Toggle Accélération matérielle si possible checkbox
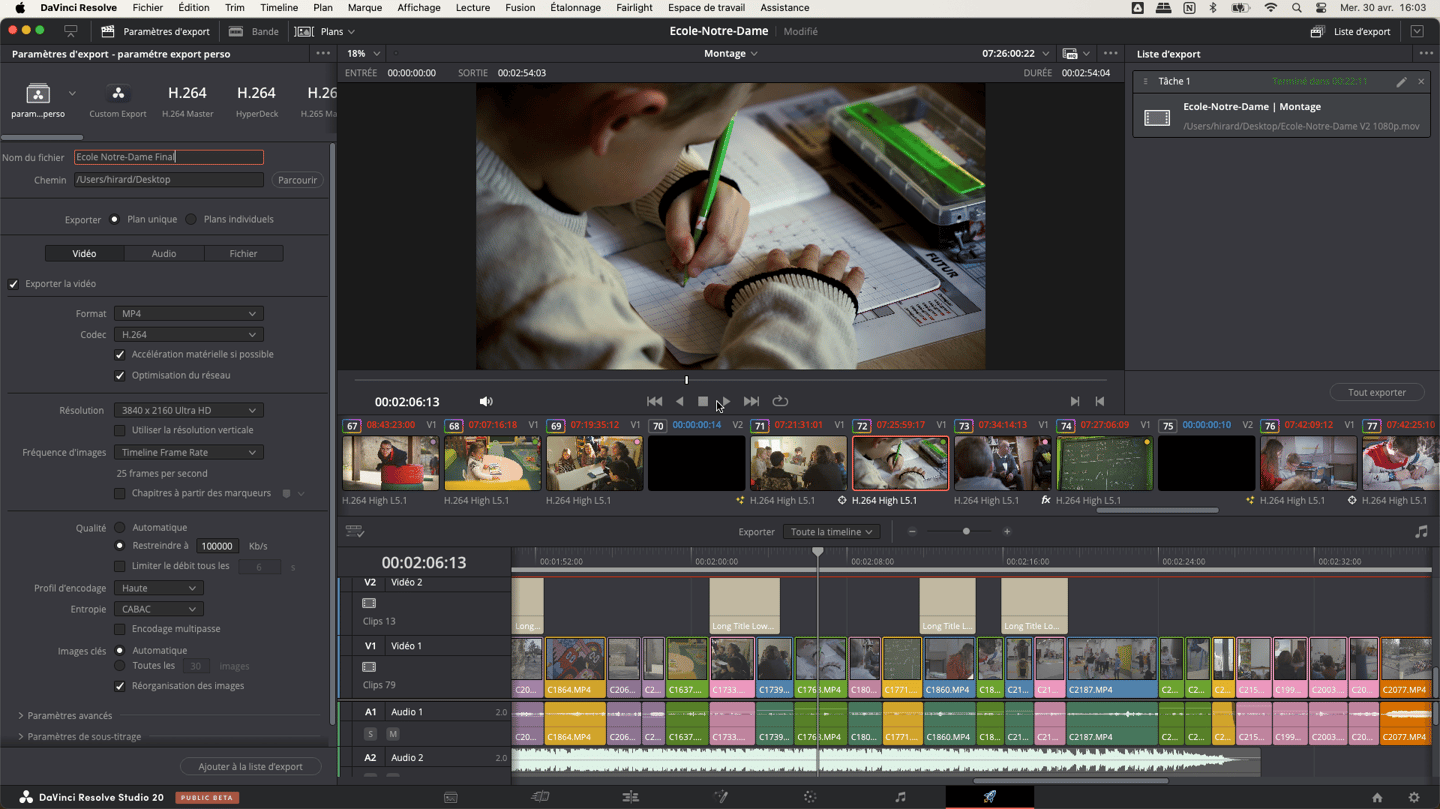The image size is (1440, 809). click(120, 355)
